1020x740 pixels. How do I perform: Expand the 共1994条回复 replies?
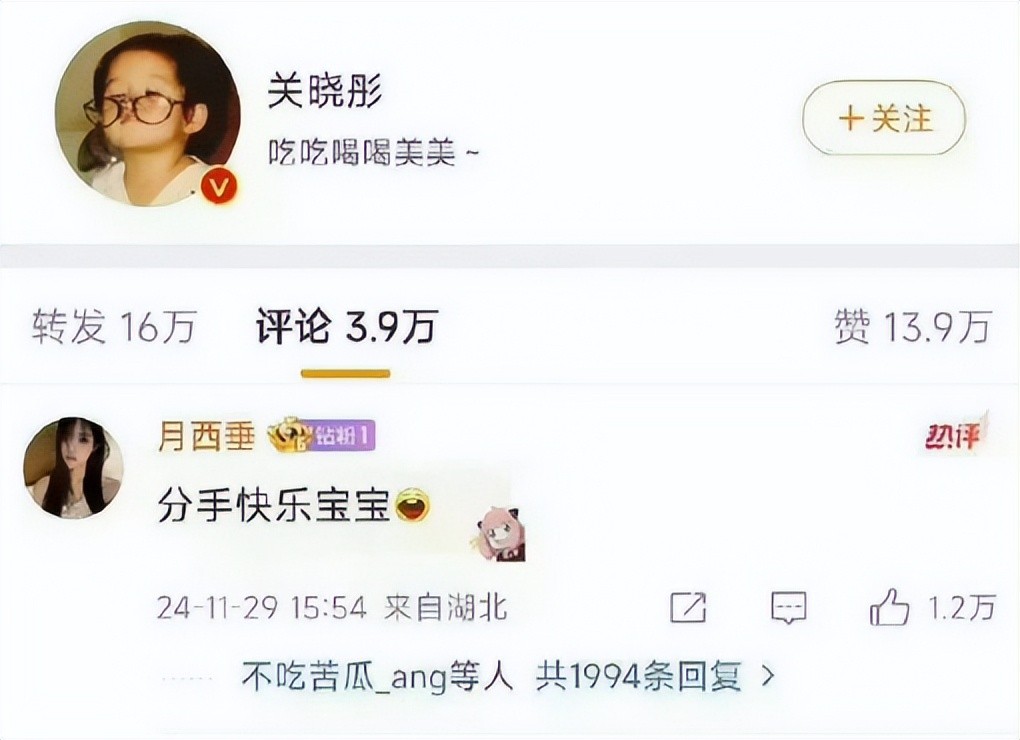click(639, 678)
